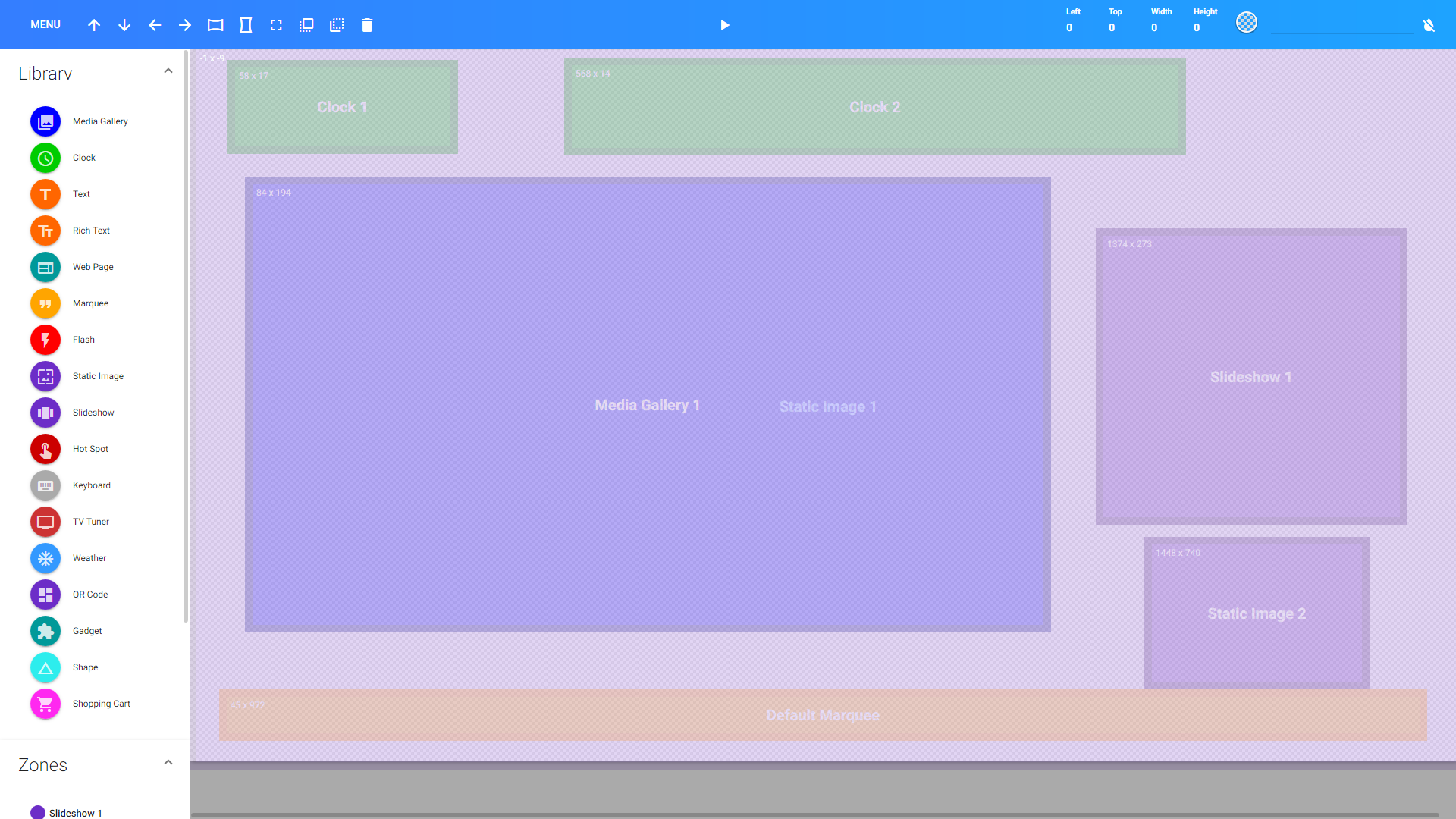Click the play preview button

pos(724,25)
